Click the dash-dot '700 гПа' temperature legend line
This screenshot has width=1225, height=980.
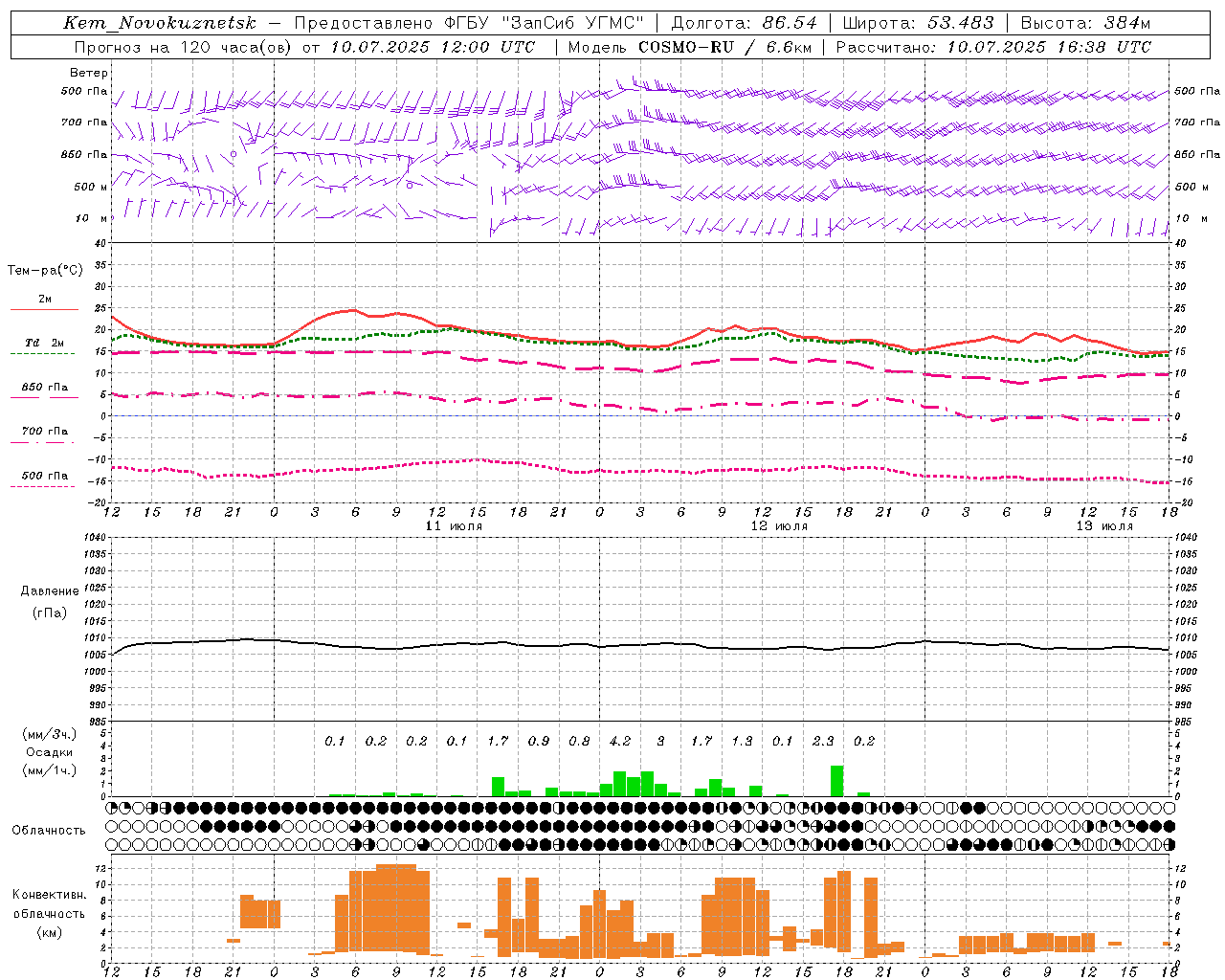(x=42, y=442)
